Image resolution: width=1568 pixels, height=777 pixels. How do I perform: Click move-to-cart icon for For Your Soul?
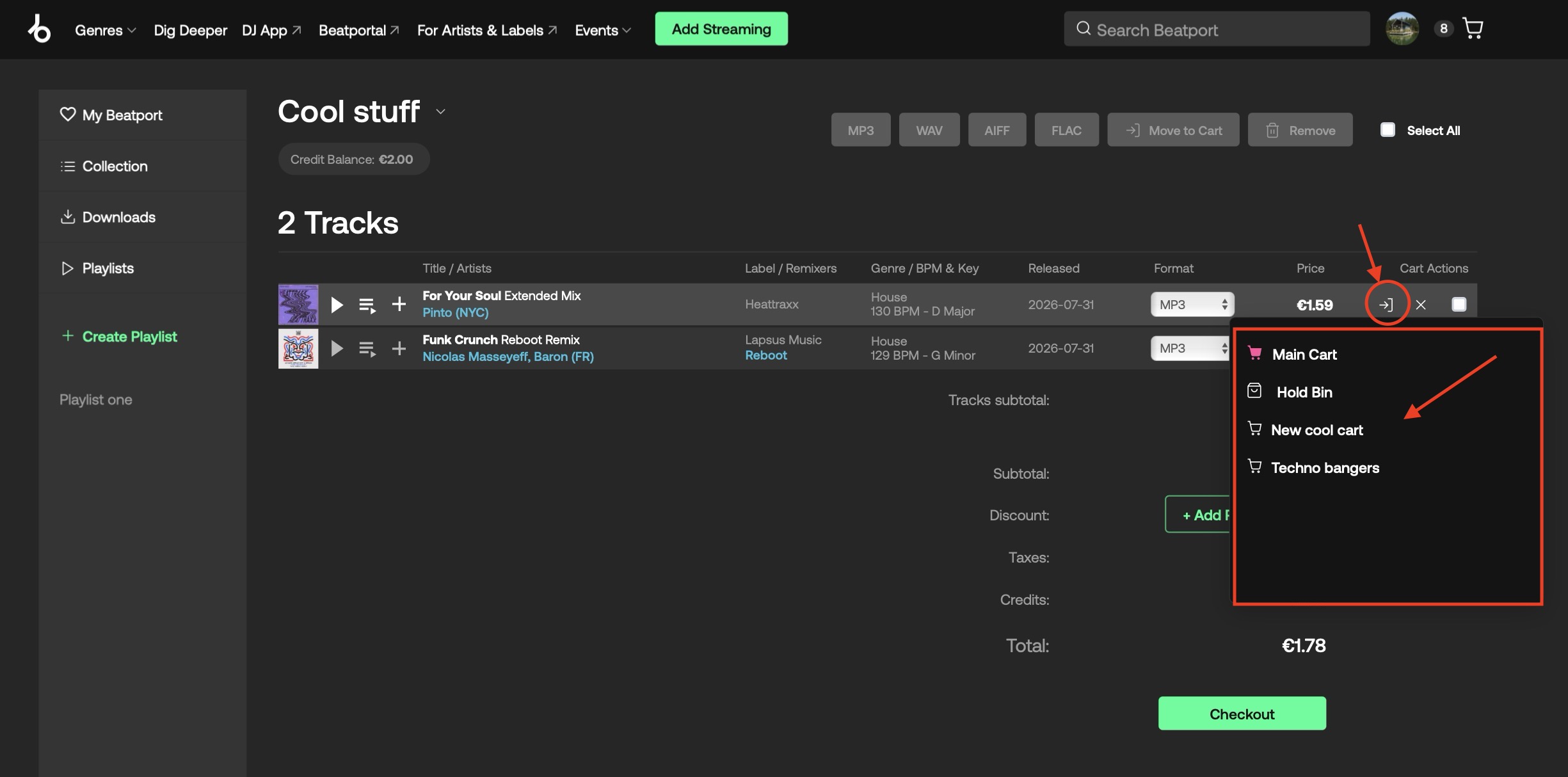tap(1386, 305)
